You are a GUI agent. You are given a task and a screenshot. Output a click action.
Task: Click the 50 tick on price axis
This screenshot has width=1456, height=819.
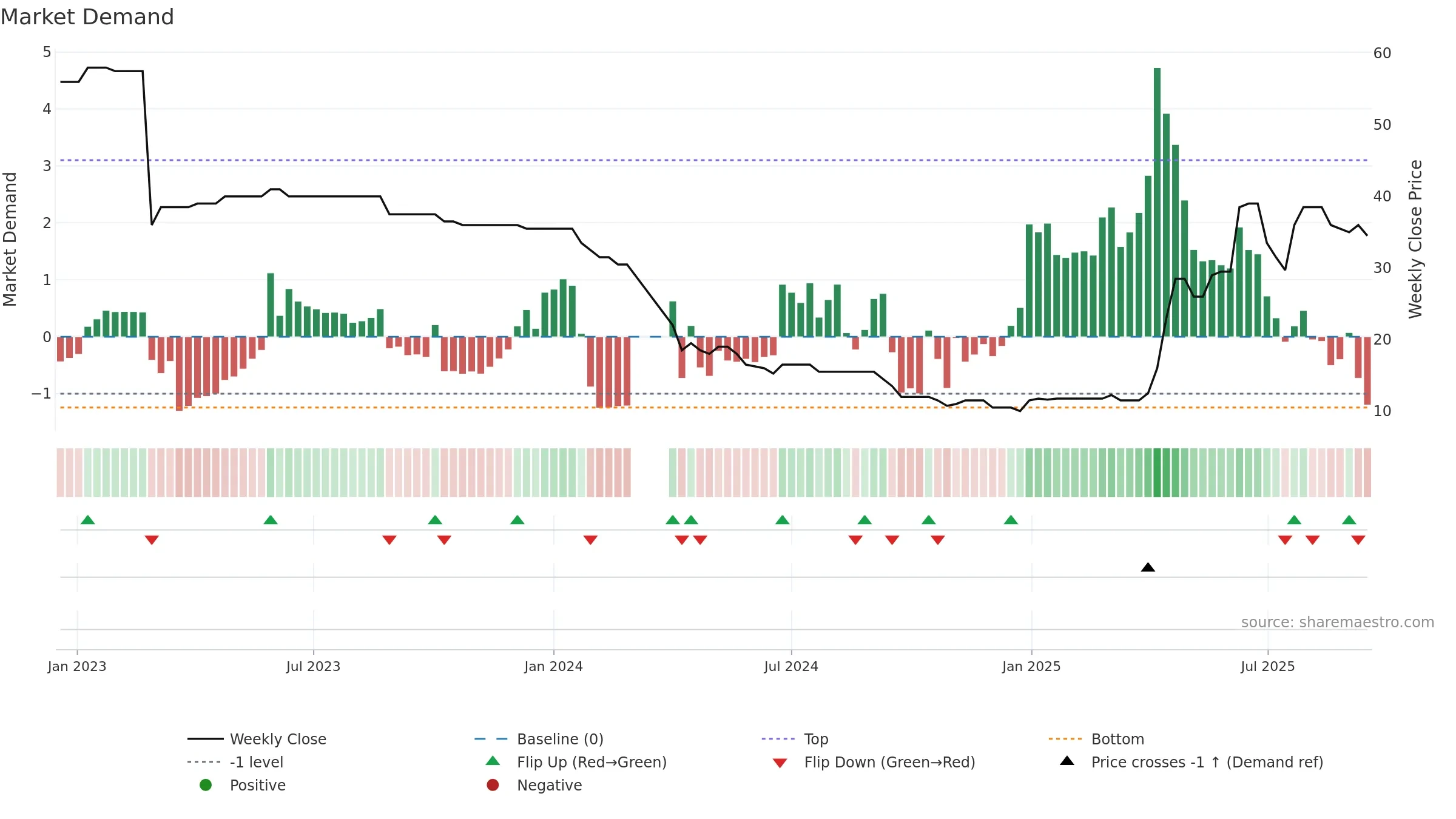click(x=1383, y=125)
